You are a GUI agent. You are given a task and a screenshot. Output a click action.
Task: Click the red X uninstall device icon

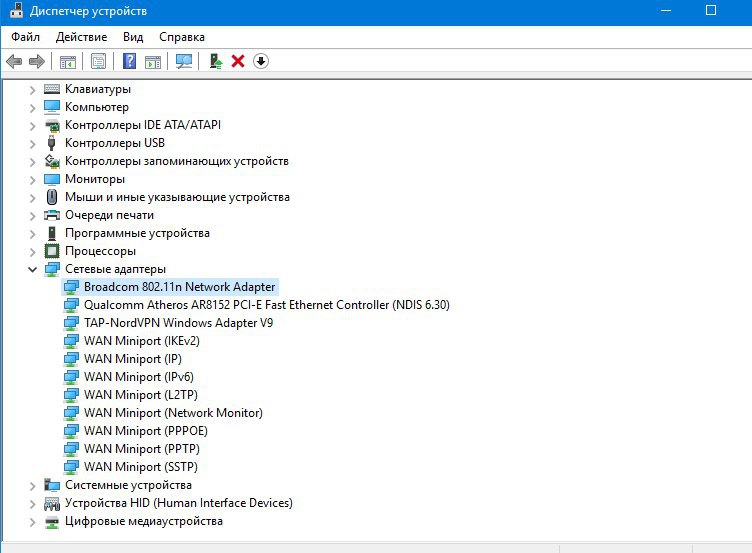coord(238,61)
